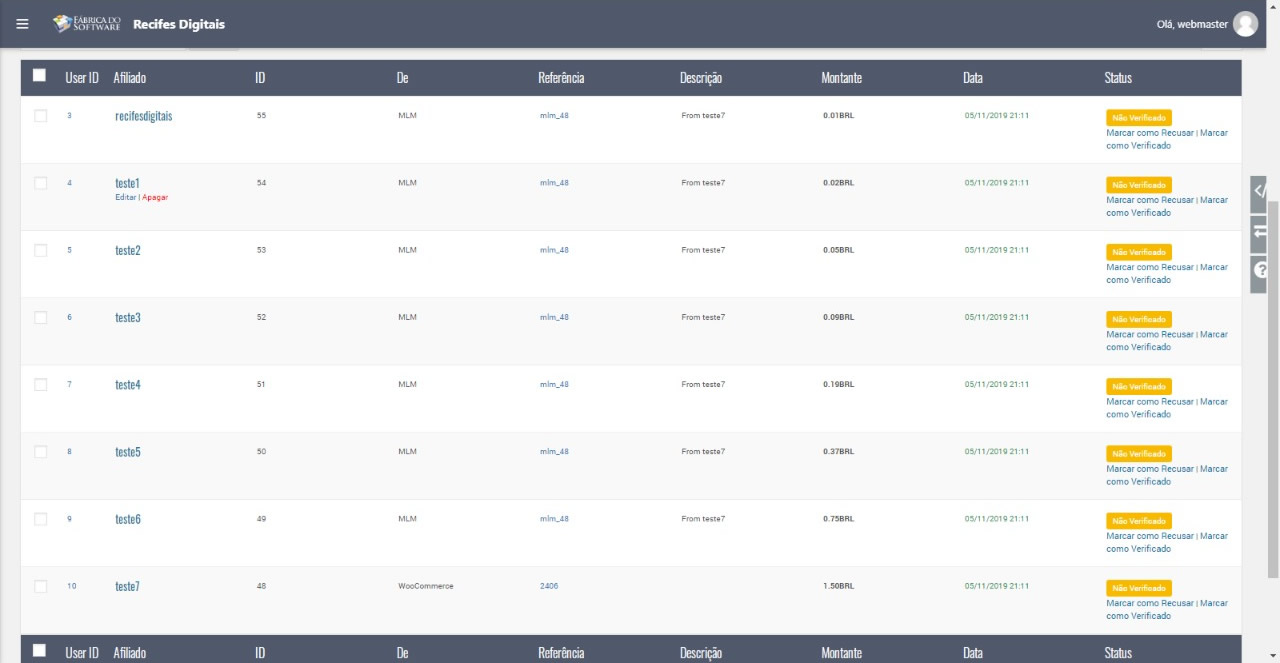Tick the checkbox in the teste7 row
This screenshot has height=663, width=1280.
[x=41, y=586]
